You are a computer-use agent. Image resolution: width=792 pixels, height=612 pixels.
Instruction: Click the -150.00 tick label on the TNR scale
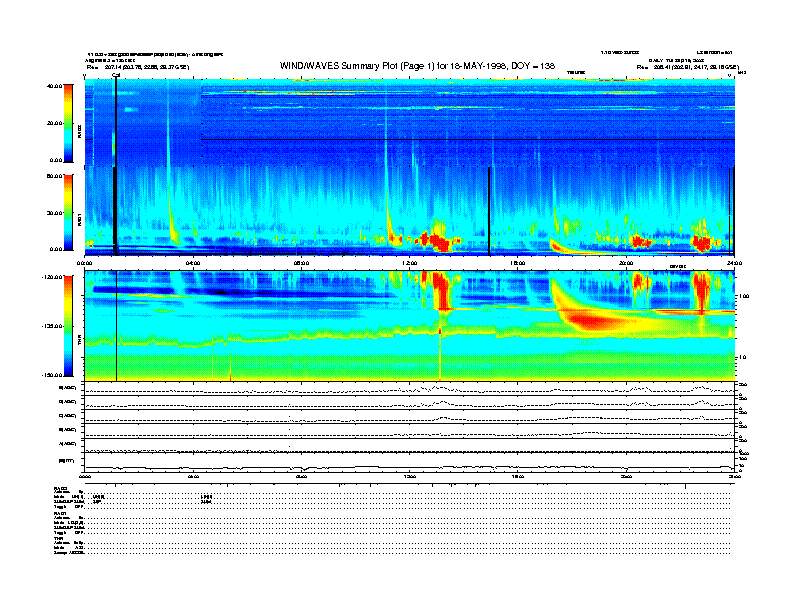coord(52,375)
